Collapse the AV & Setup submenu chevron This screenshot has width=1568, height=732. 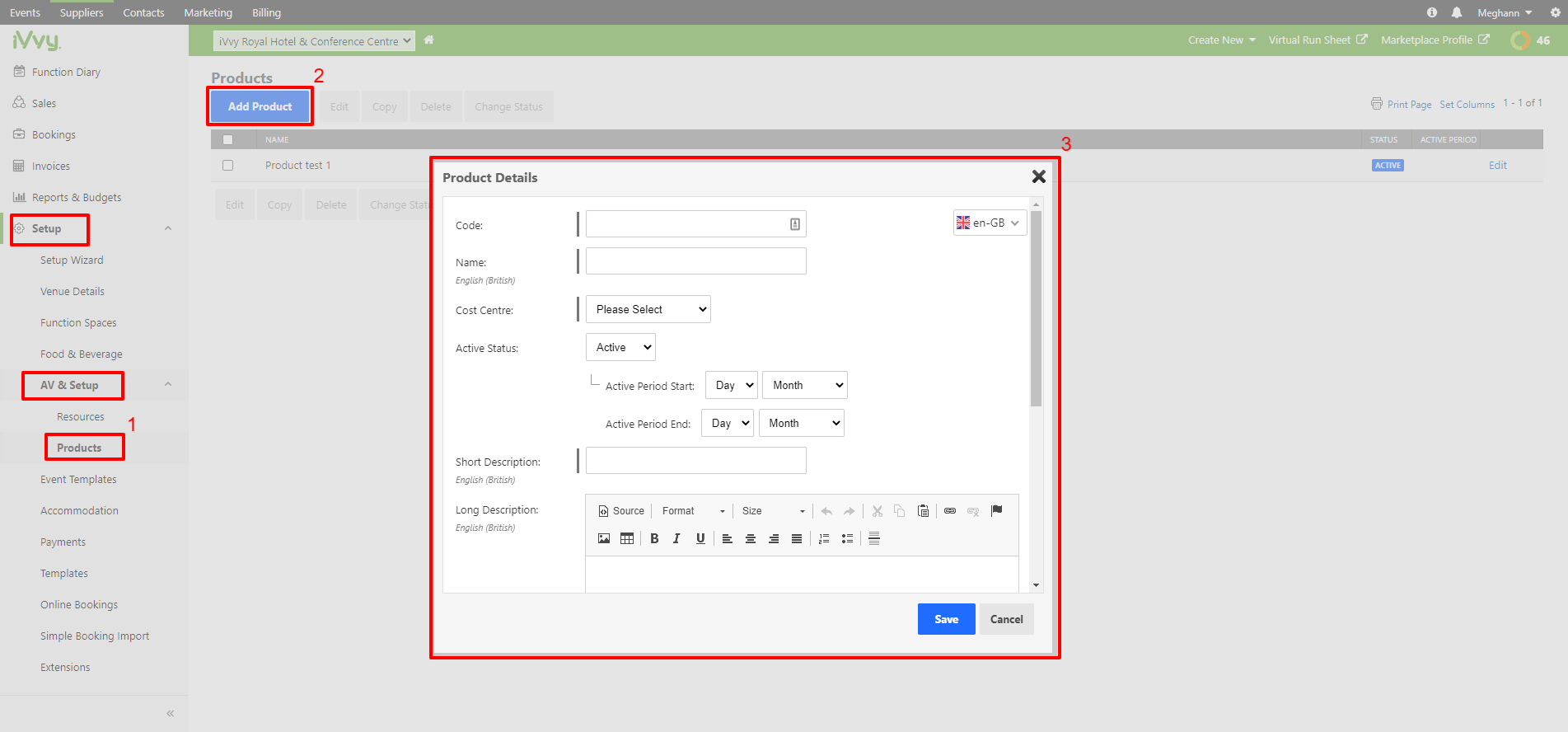pyautogui.click(x=168, y=384)
